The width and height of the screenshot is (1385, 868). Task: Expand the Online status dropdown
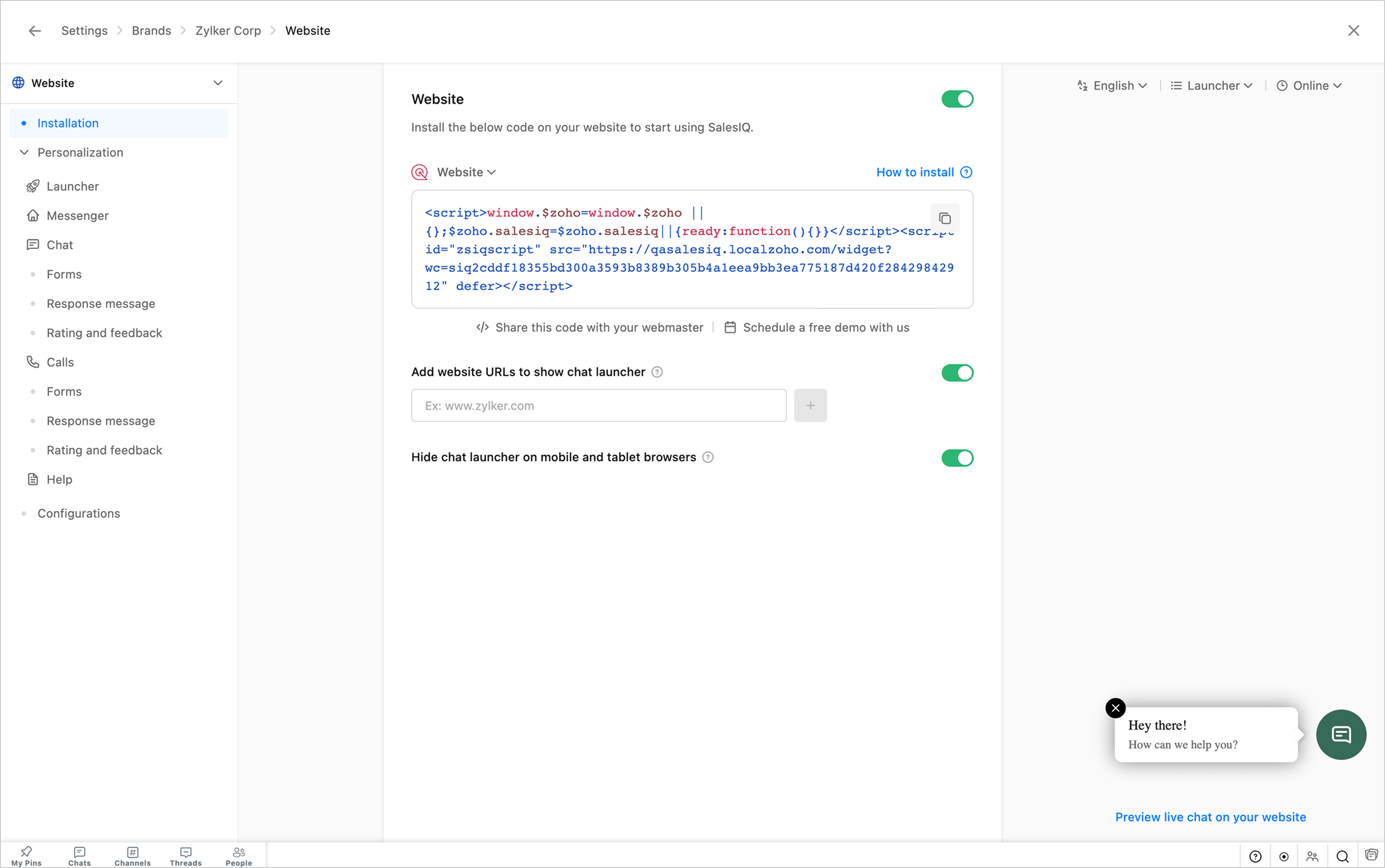[x=1309, y=86]
